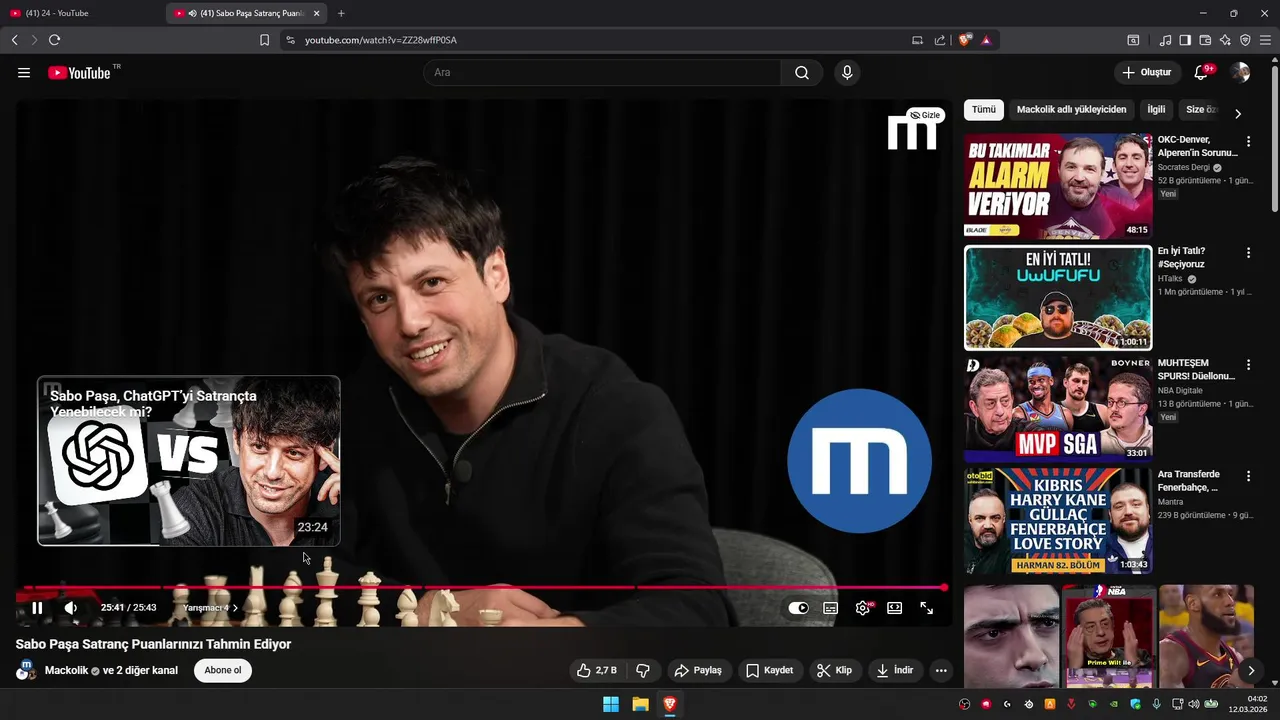Click the Mackolik channel end-screen logo

(x=860, y=461)
